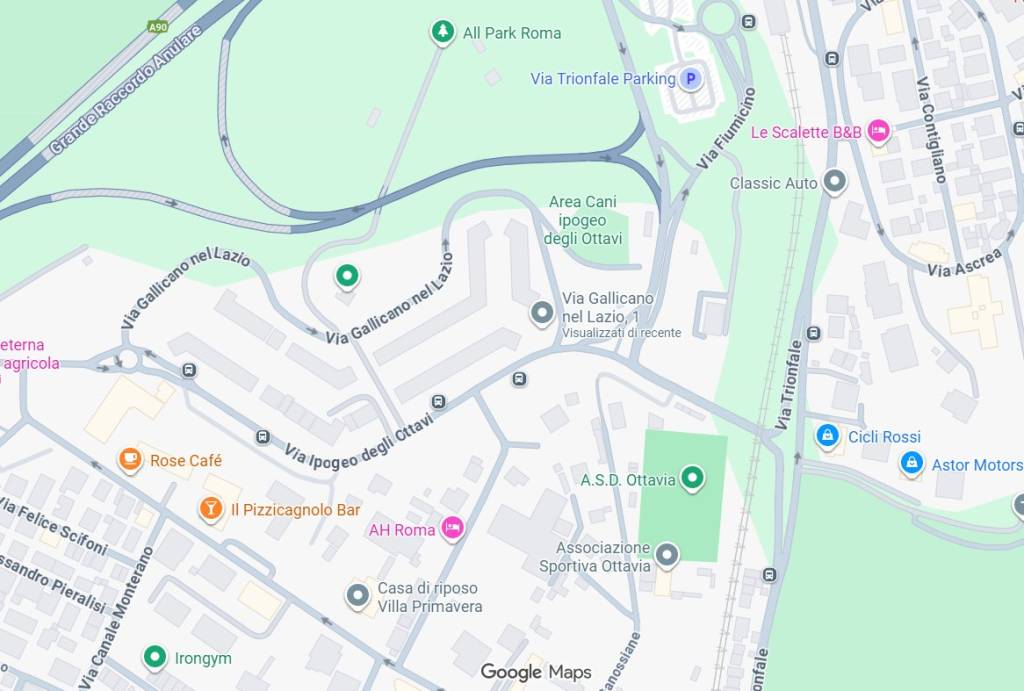Open the Casa di riposo Villa Primavera marker
This screenshot has height=691, width=1024.
[x=358, y=596]
